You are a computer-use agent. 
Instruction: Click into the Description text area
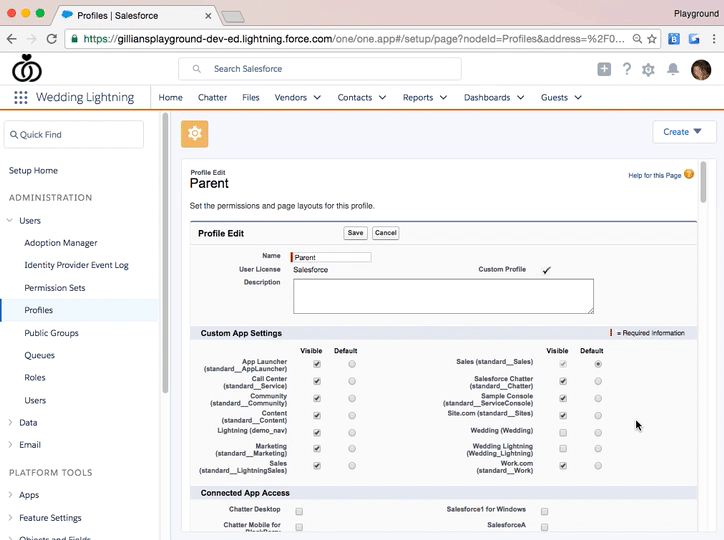coord(443,296)
